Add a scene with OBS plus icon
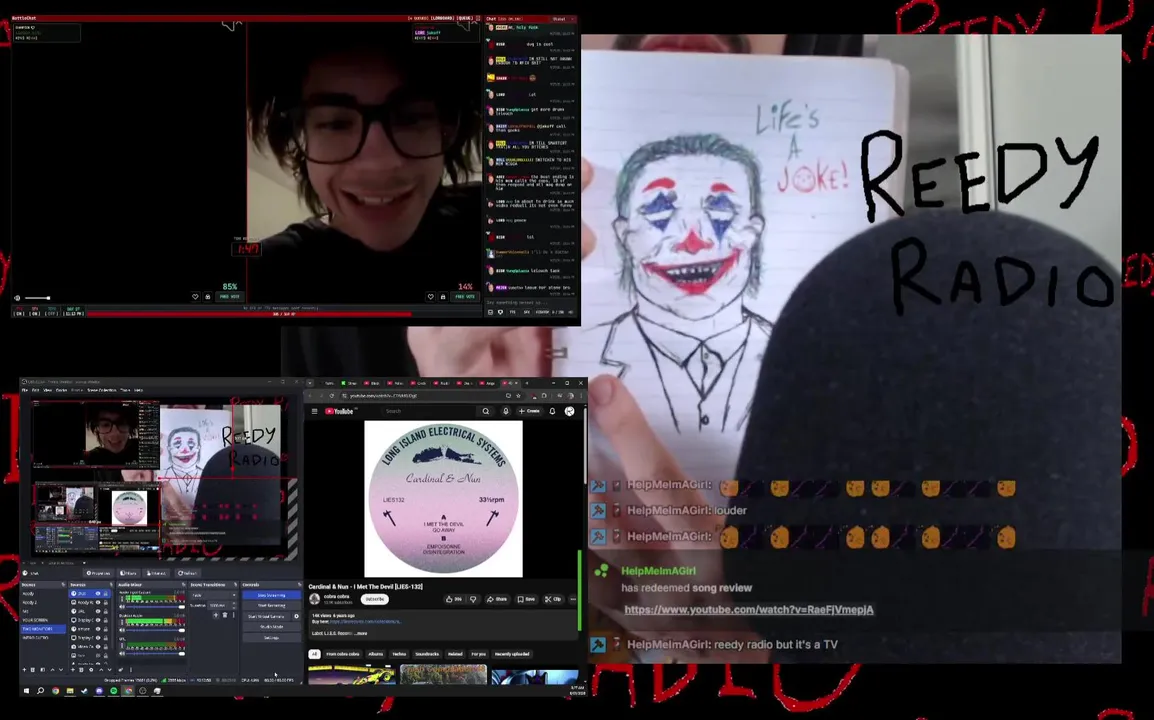1154x720 pixels. [24, 670]
